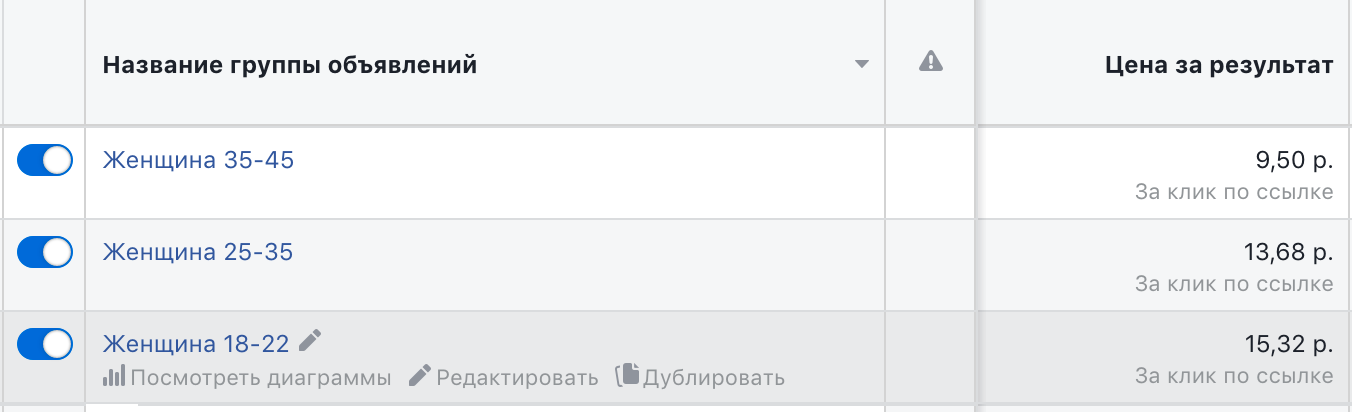This screenshot has width=1352, height=412.
Task: Disable the Женщина 25-35 ad set switch
Action: tap(45, 252)
